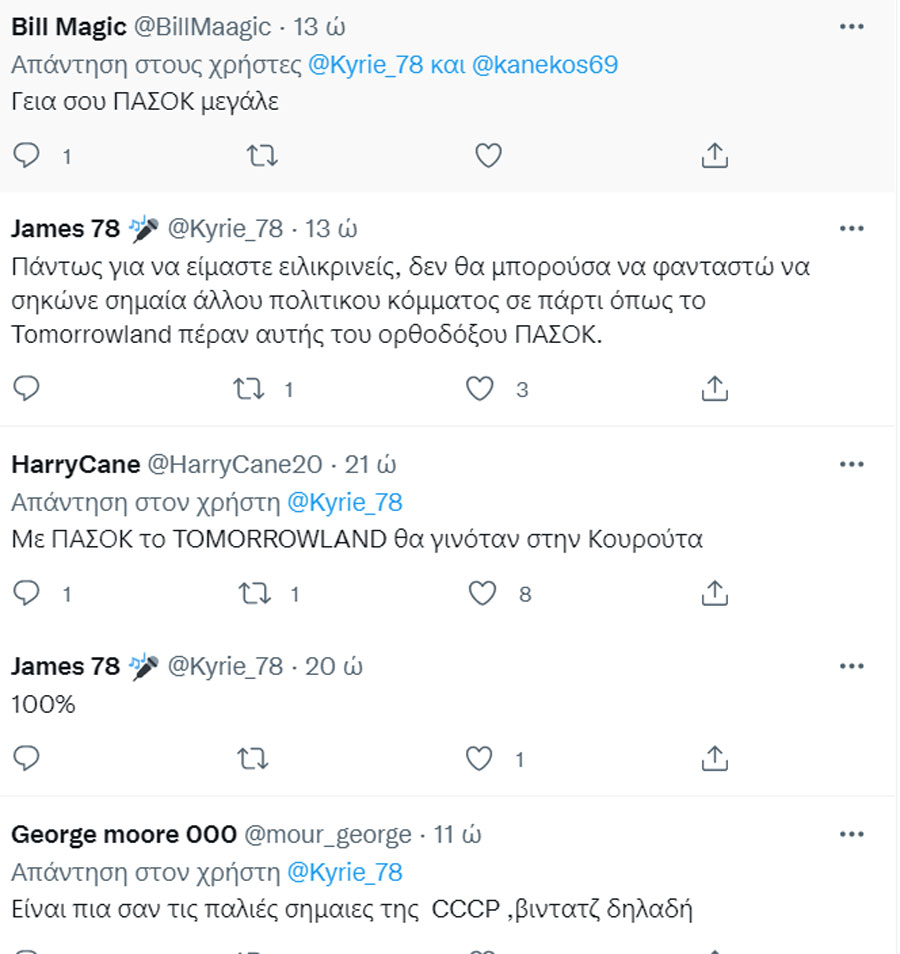
Task: Like Bill Magic's tweet
Action: point(488,156)
